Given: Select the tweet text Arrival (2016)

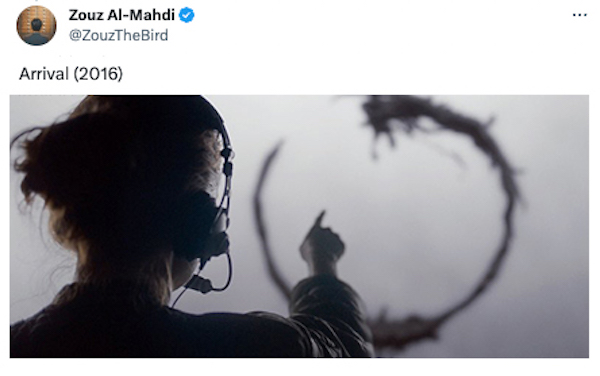Looking at the screenshot, I should pos(71,74).
